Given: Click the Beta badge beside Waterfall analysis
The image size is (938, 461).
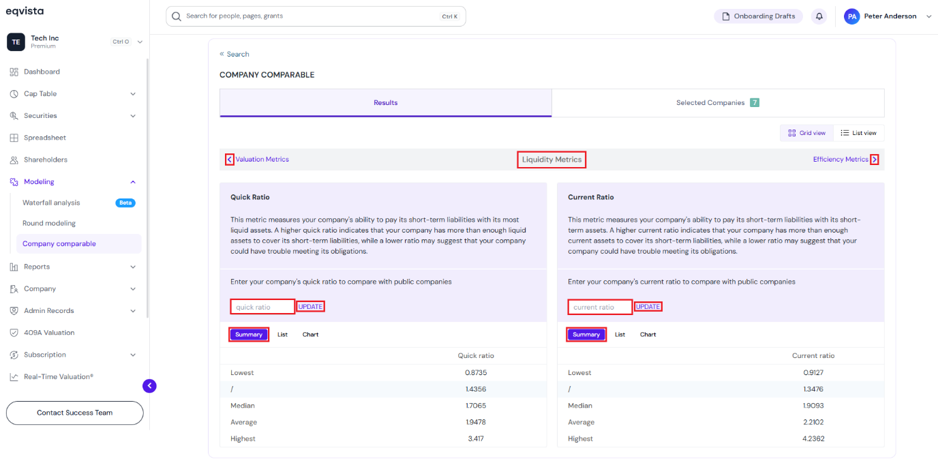Looking at the screenshot, I should coord(126,203).
